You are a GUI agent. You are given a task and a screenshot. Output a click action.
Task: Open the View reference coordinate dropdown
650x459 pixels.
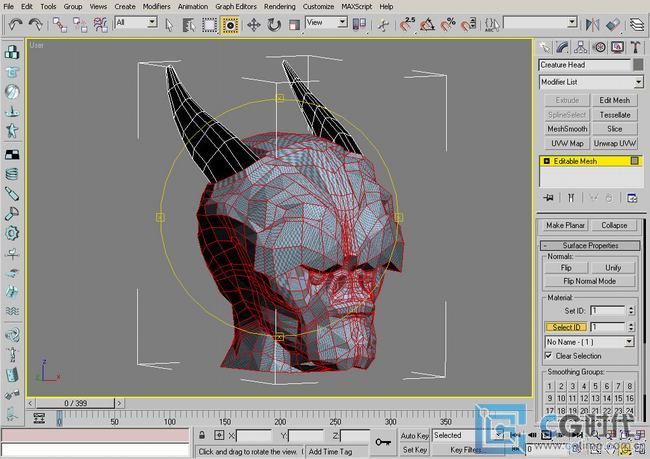326,22
